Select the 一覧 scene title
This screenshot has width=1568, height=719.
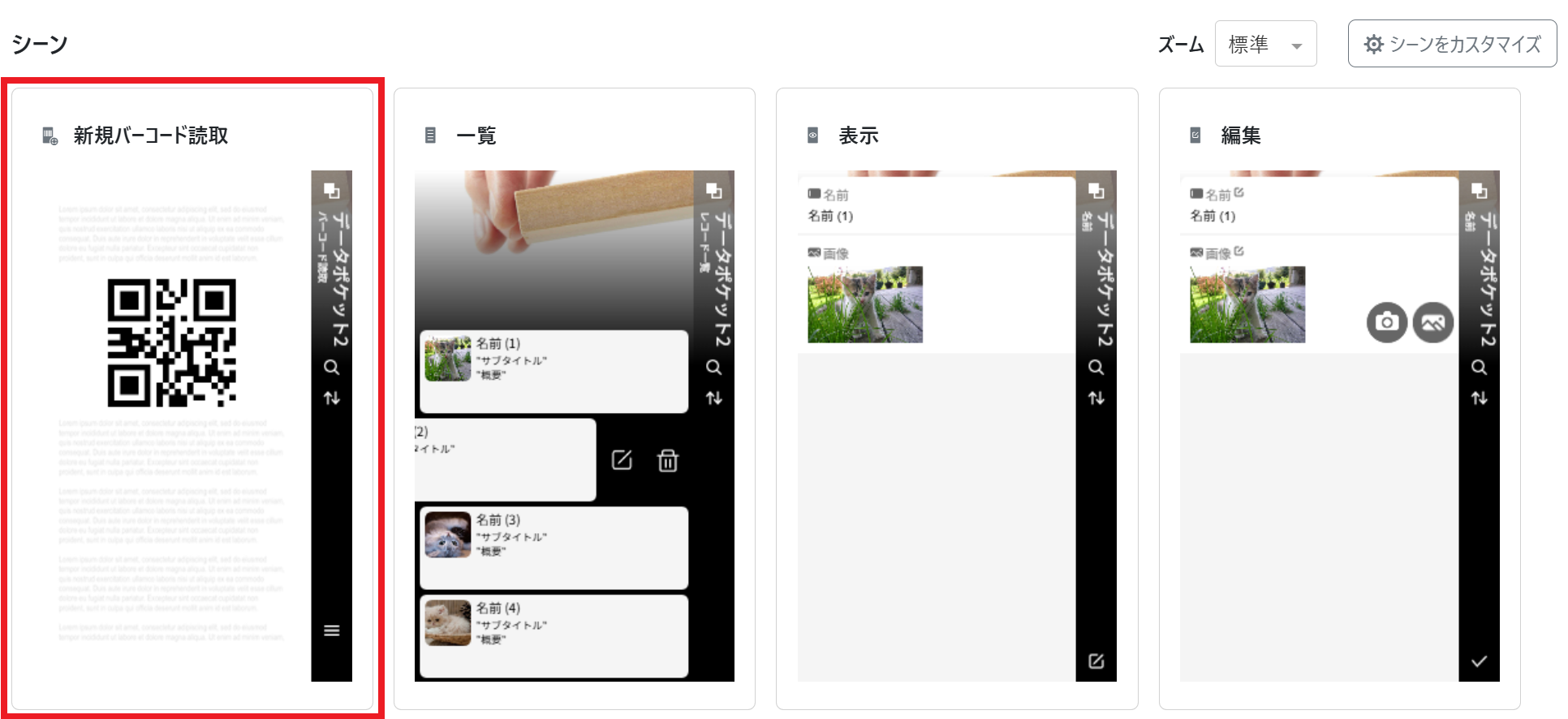(x=476, y=136)
